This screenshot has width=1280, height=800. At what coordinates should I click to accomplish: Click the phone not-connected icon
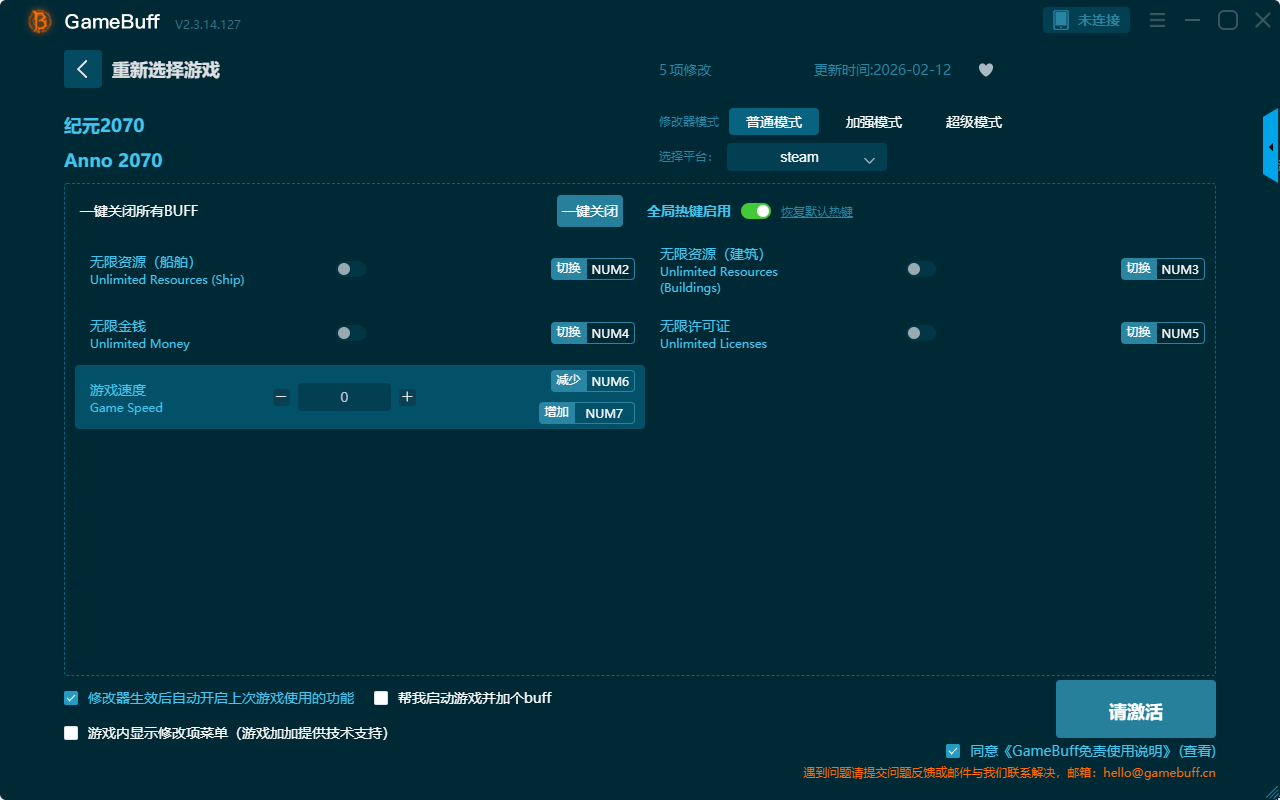(x=1061, y=20)
